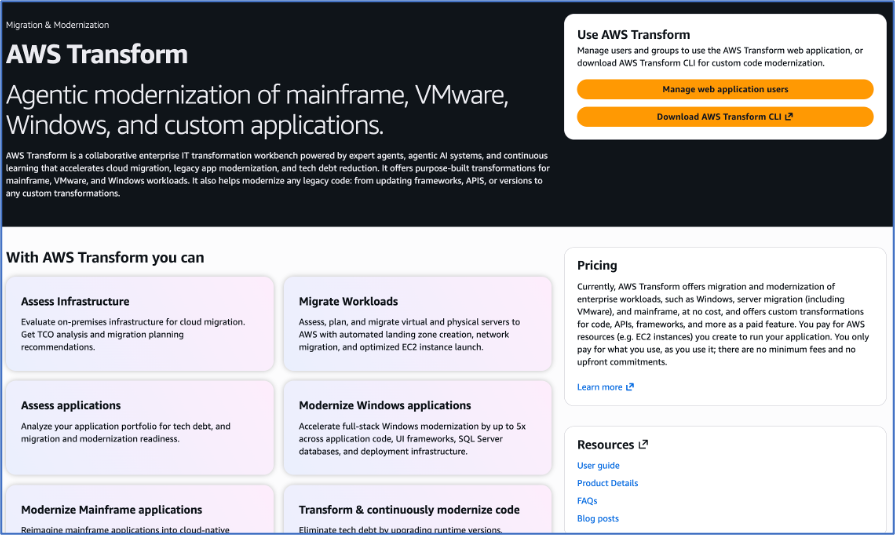896x536 pixels.
Task: Select the Assess applications card
Action: pyautogui.click(x=140, y=428)
